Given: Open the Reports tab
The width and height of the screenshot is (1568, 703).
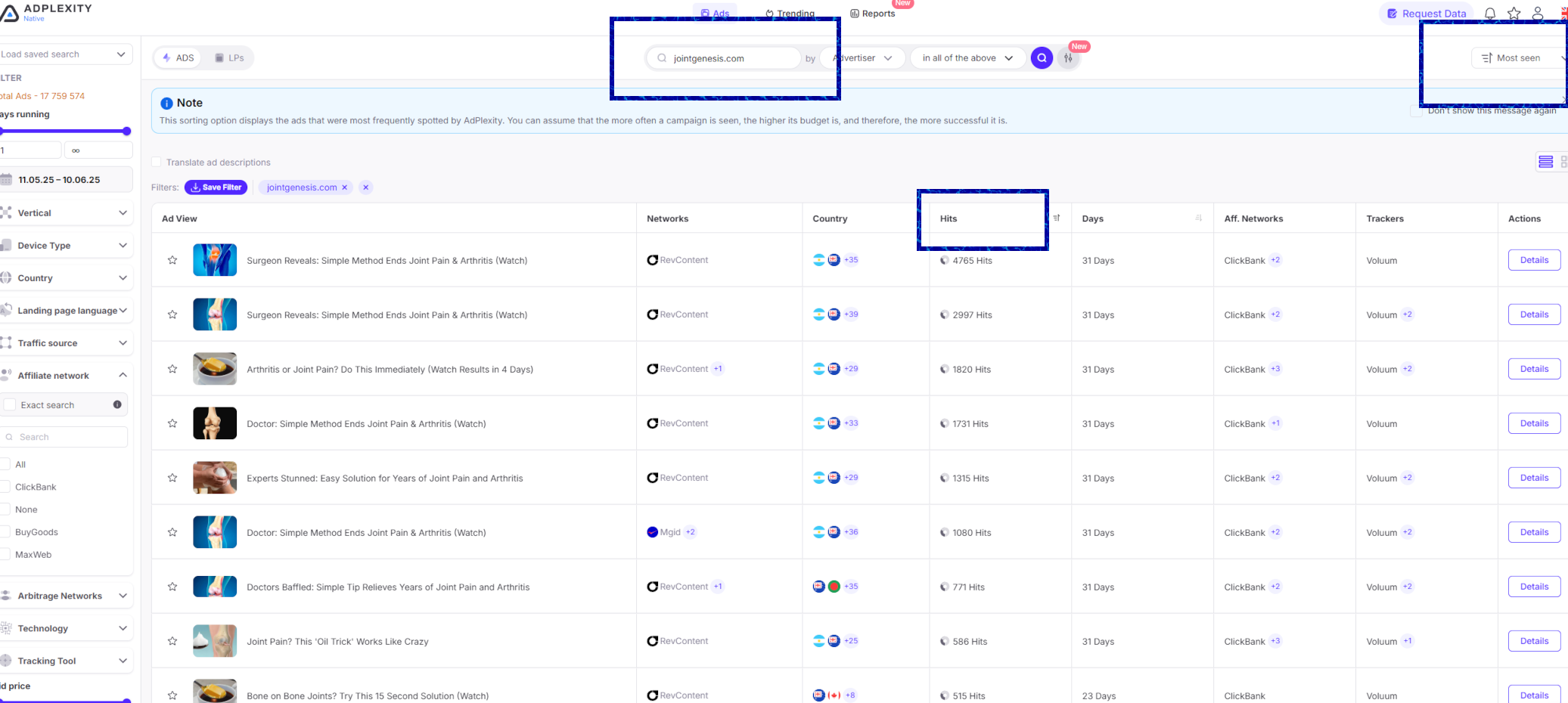Looking at the screenshot, I should 873,14.
